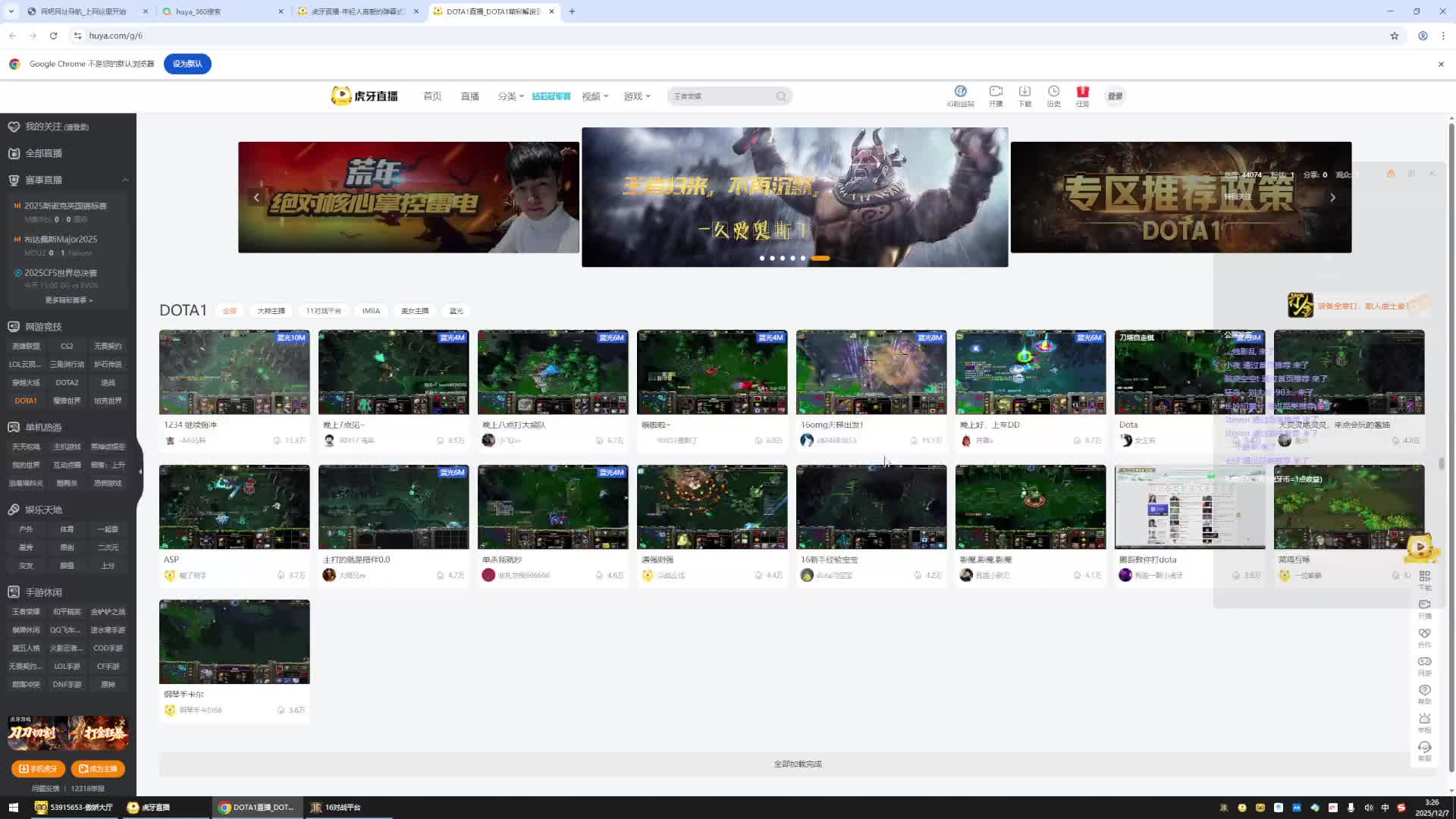Select the 蓝光 filter tag

(456, 311)
